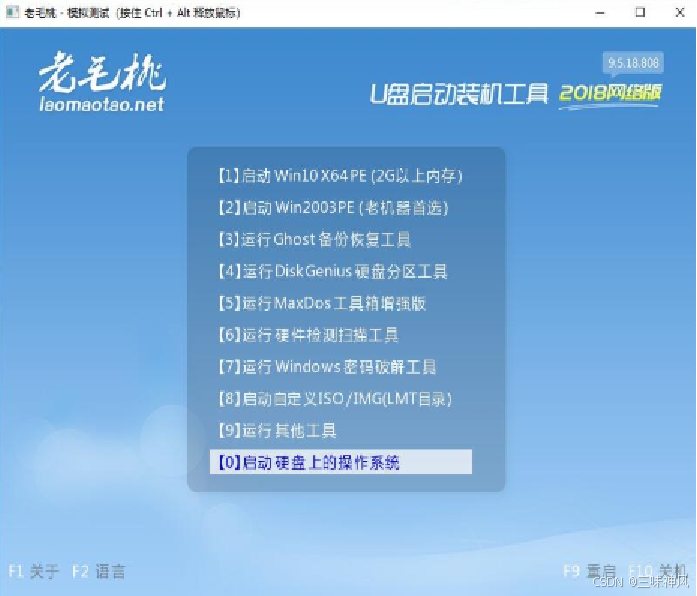Minimize the 老毛桃 simulation window
Image resolution: width=697 pixels, height=596 pixels.
point(600,13)
